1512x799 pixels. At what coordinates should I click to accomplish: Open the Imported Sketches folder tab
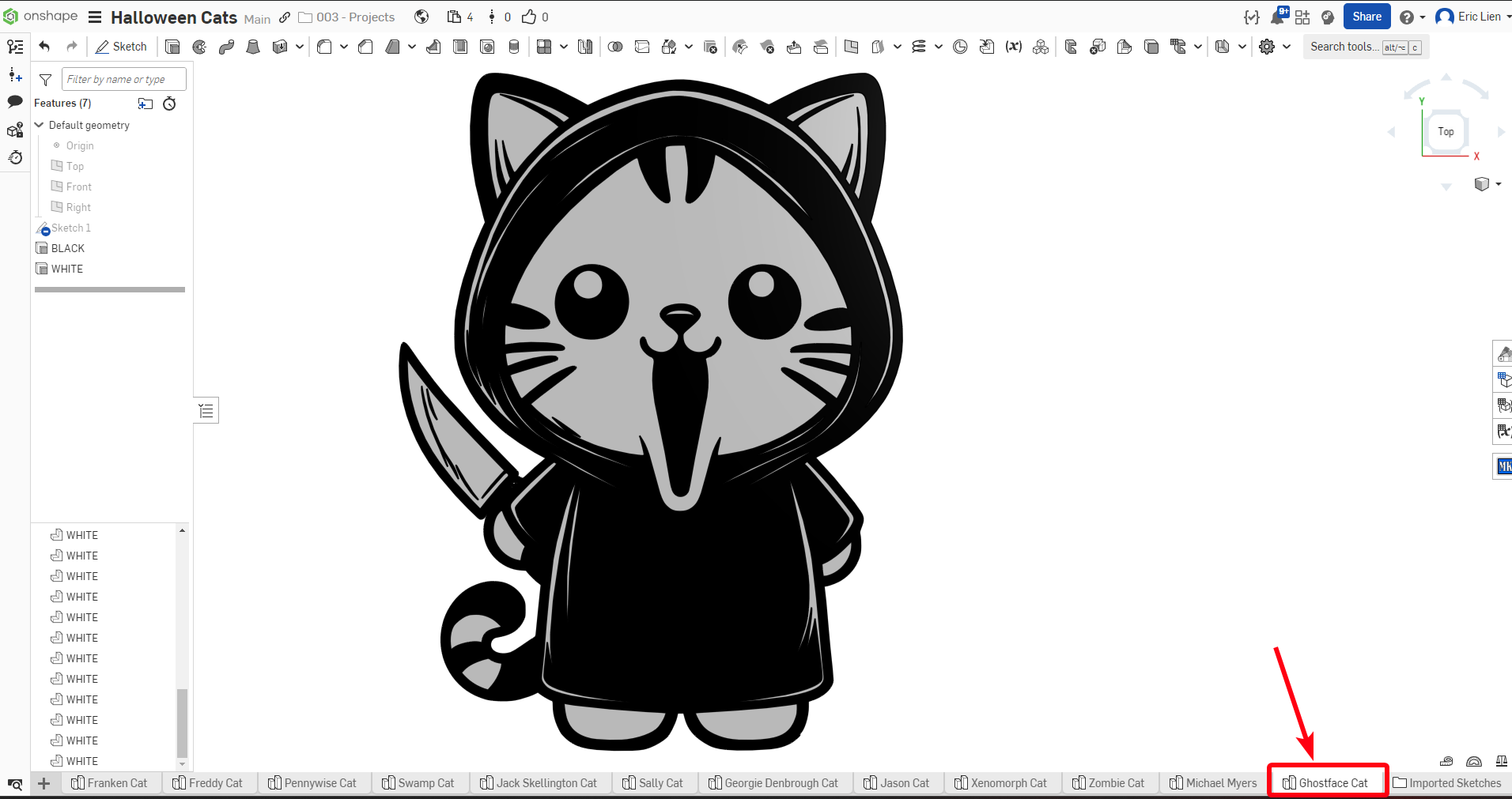click(x=1447, y=783)
